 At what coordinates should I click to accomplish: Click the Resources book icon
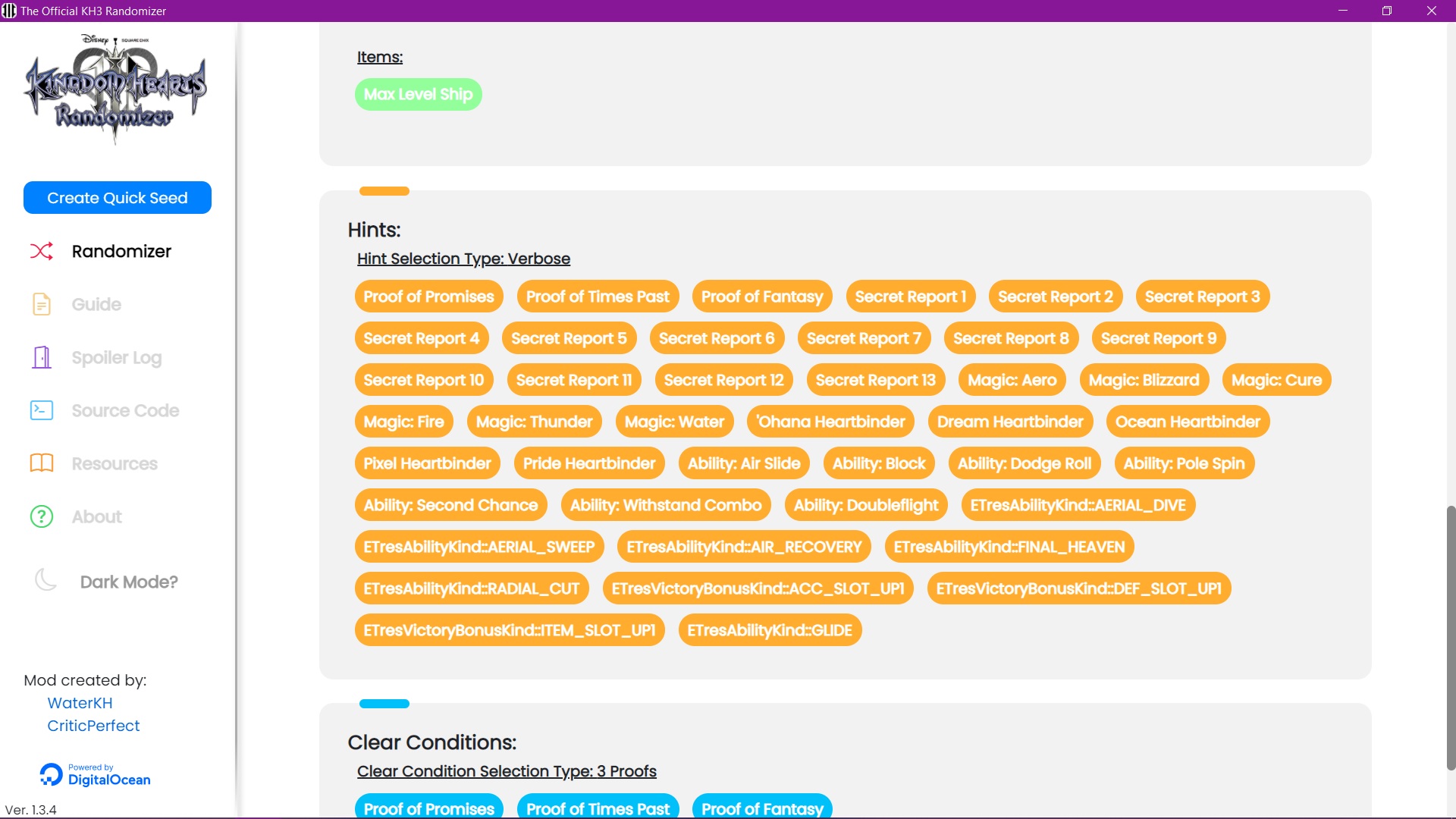pos(42,463)
